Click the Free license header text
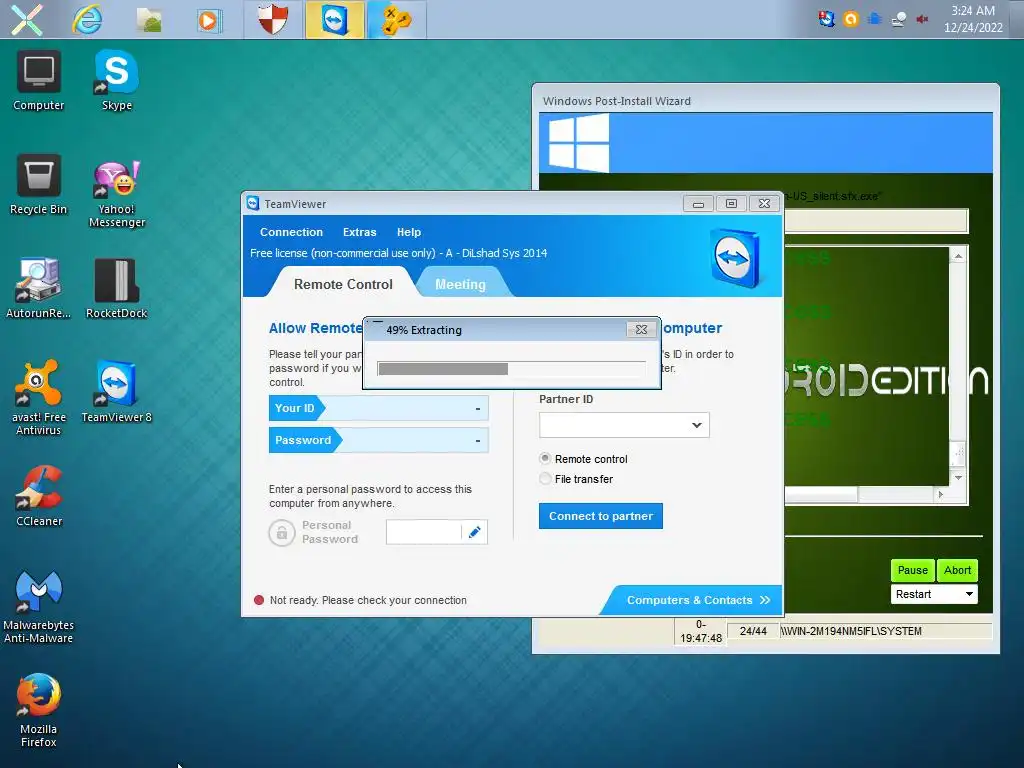The height and width of the screenshot is (768, 1024). pyautogui.click(x=398, y=253)
